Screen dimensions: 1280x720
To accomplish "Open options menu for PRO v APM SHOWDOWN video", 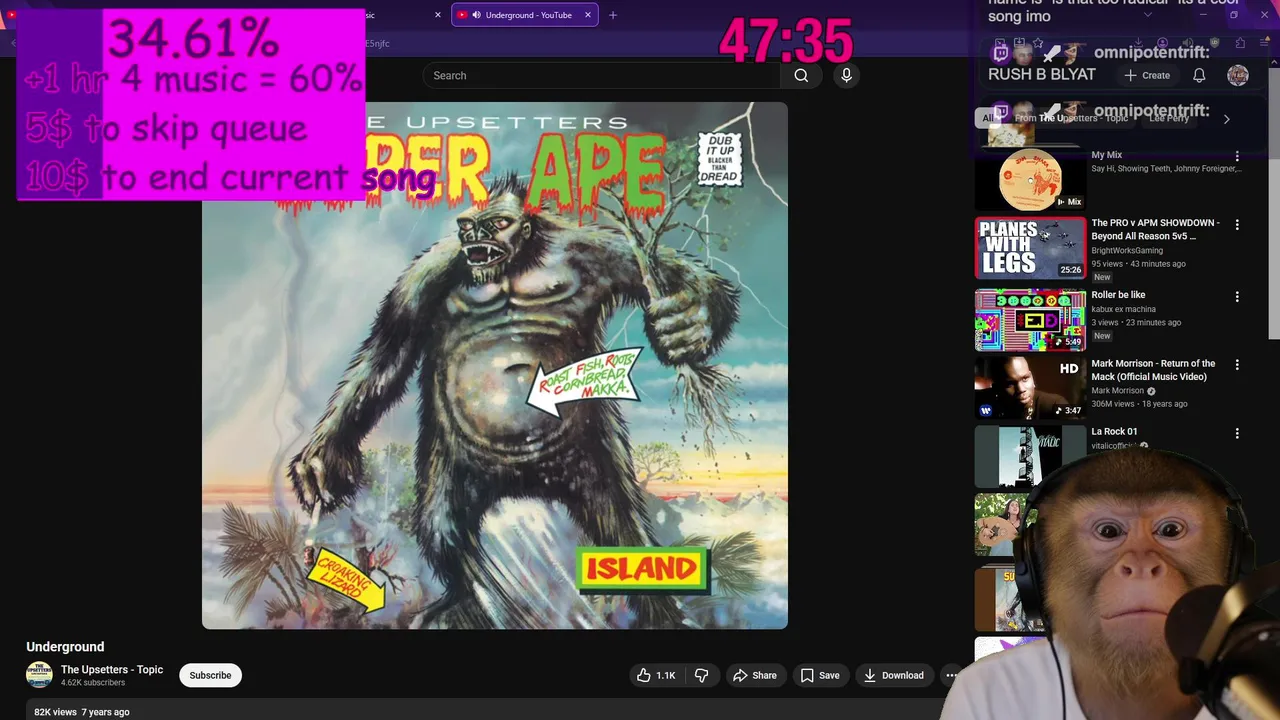I will [x=1237, y=225].
